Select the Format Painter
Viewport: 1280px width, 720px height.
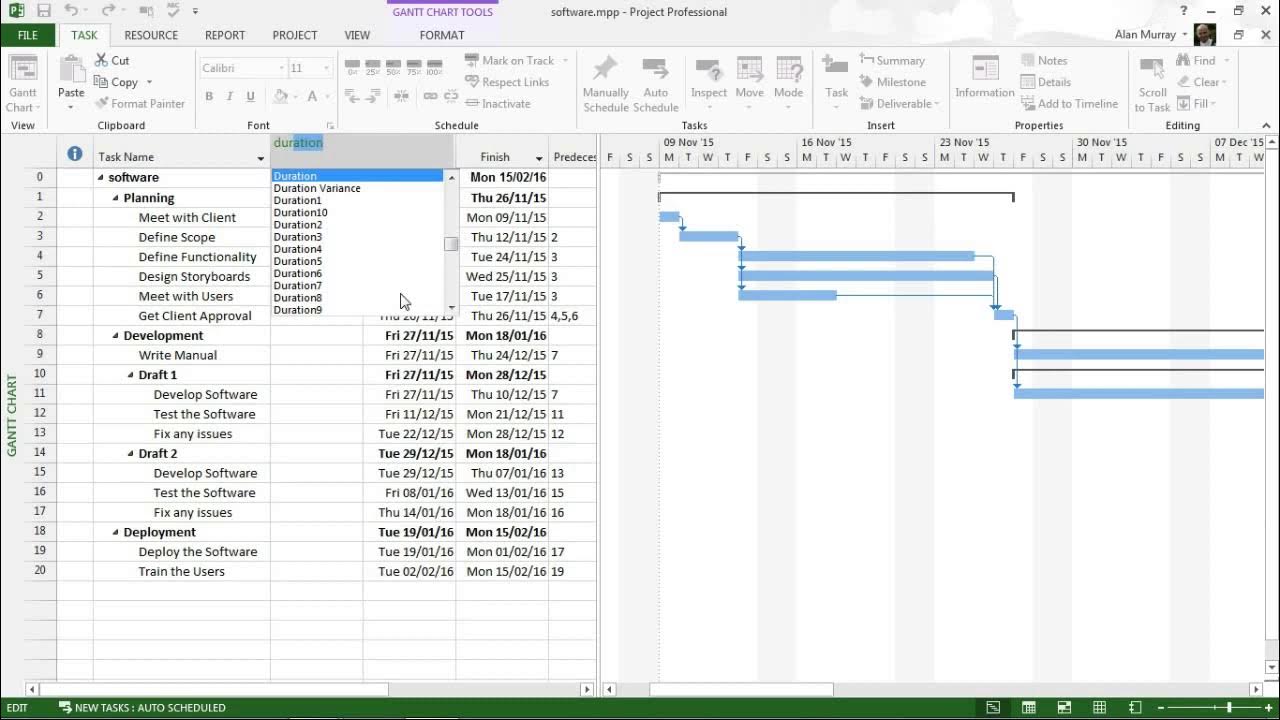point(141,103)
